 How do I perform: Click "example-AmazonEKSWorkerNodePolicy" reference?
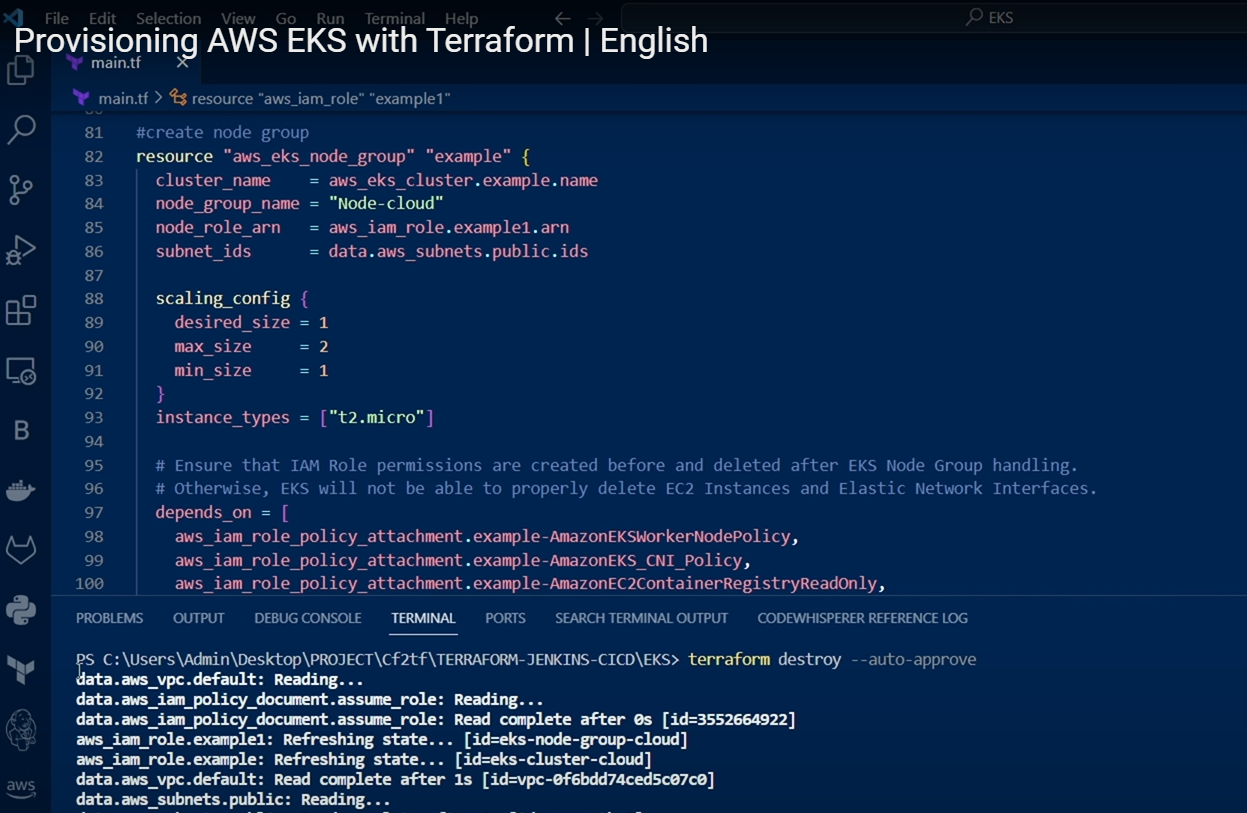pos(631,537)
